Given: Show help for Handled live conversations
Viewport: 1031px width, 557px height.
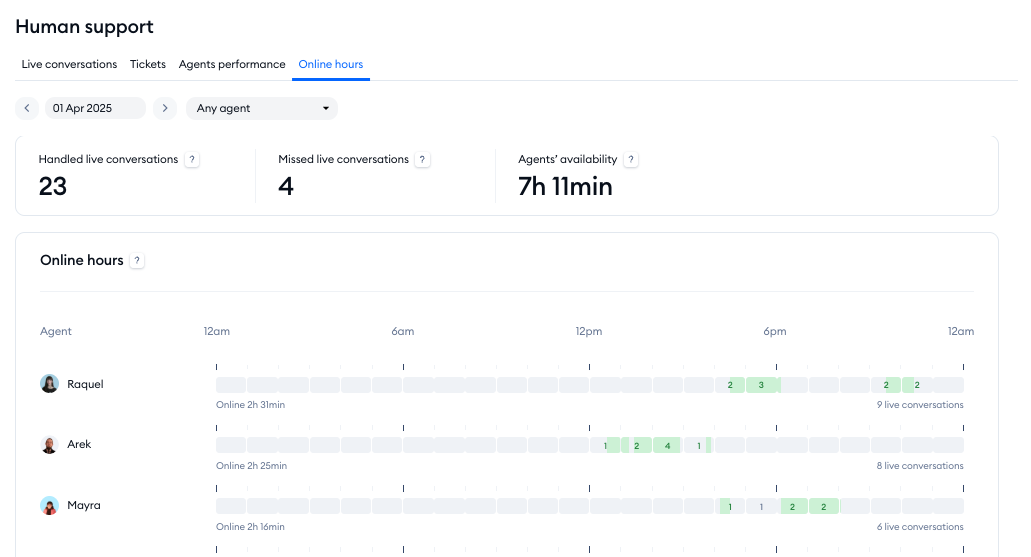Looking at the screenshot, I should pyautogui.click(x=192, y=159).
